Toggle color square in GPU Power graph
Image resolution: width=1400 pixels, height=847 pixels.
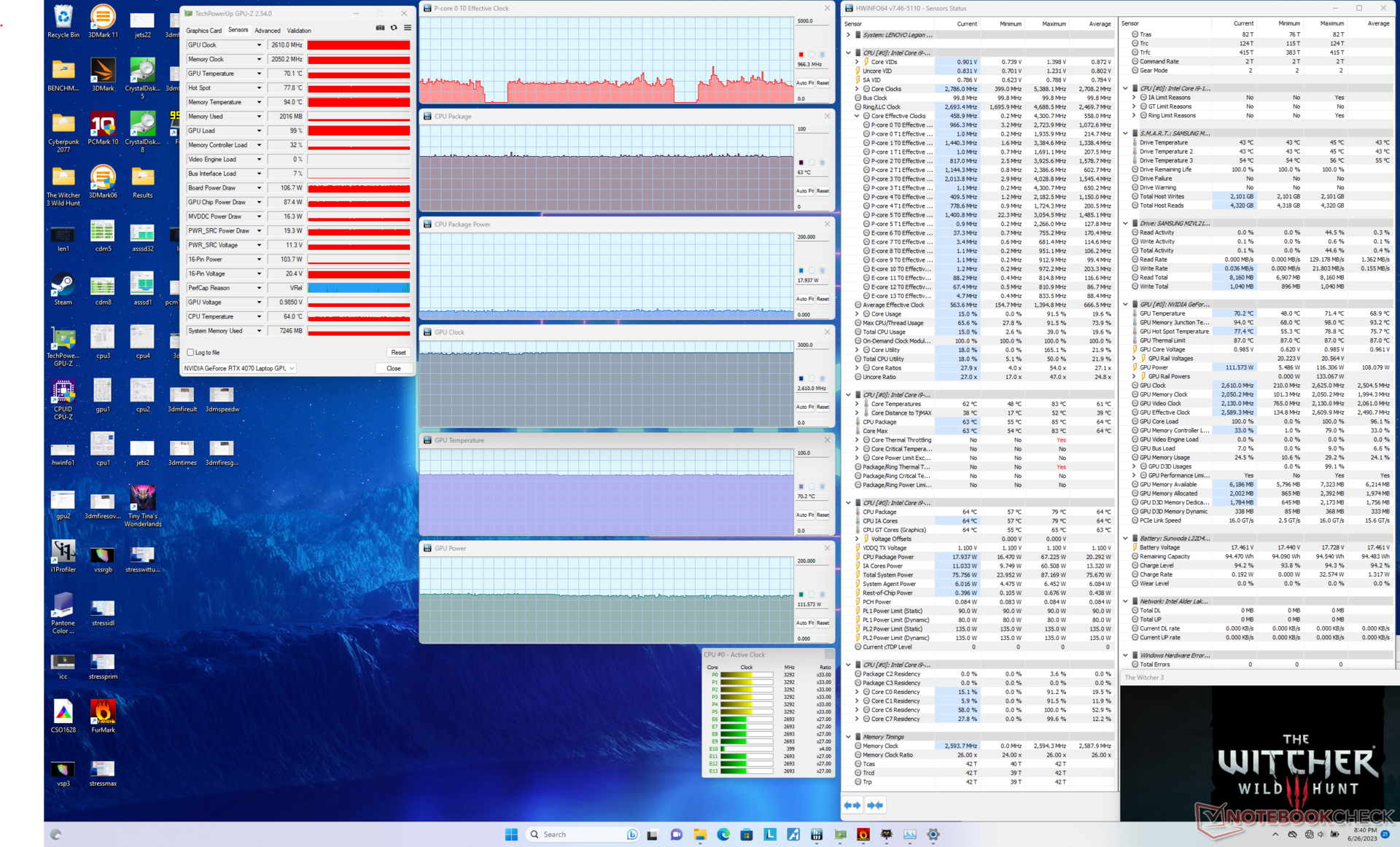coord(801,595)
